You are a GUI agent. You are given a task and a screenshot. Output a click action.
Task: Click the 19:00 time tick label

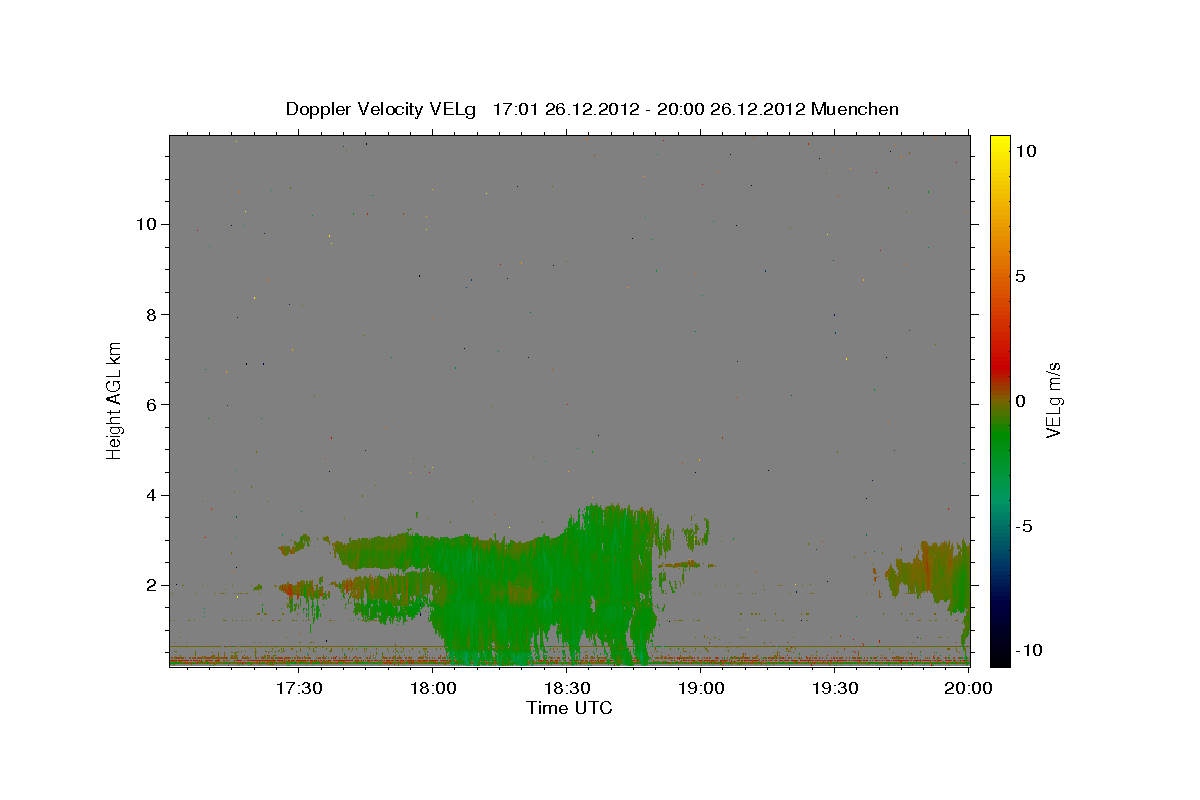pyautogui.click(x=700, y=688)
